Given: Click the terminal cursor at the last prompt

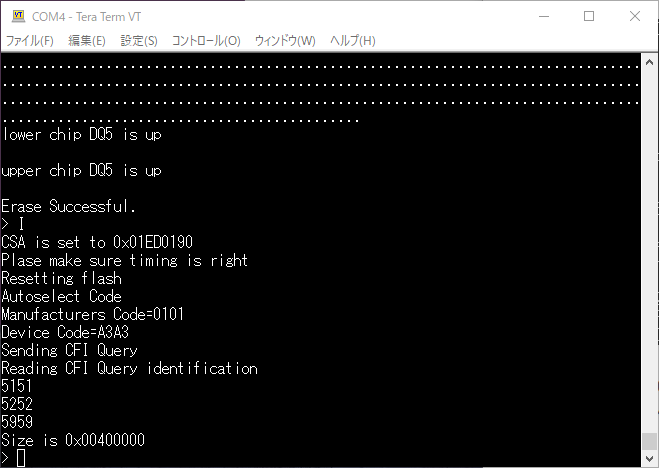Looking at the screenshot, I should point(21,459).
